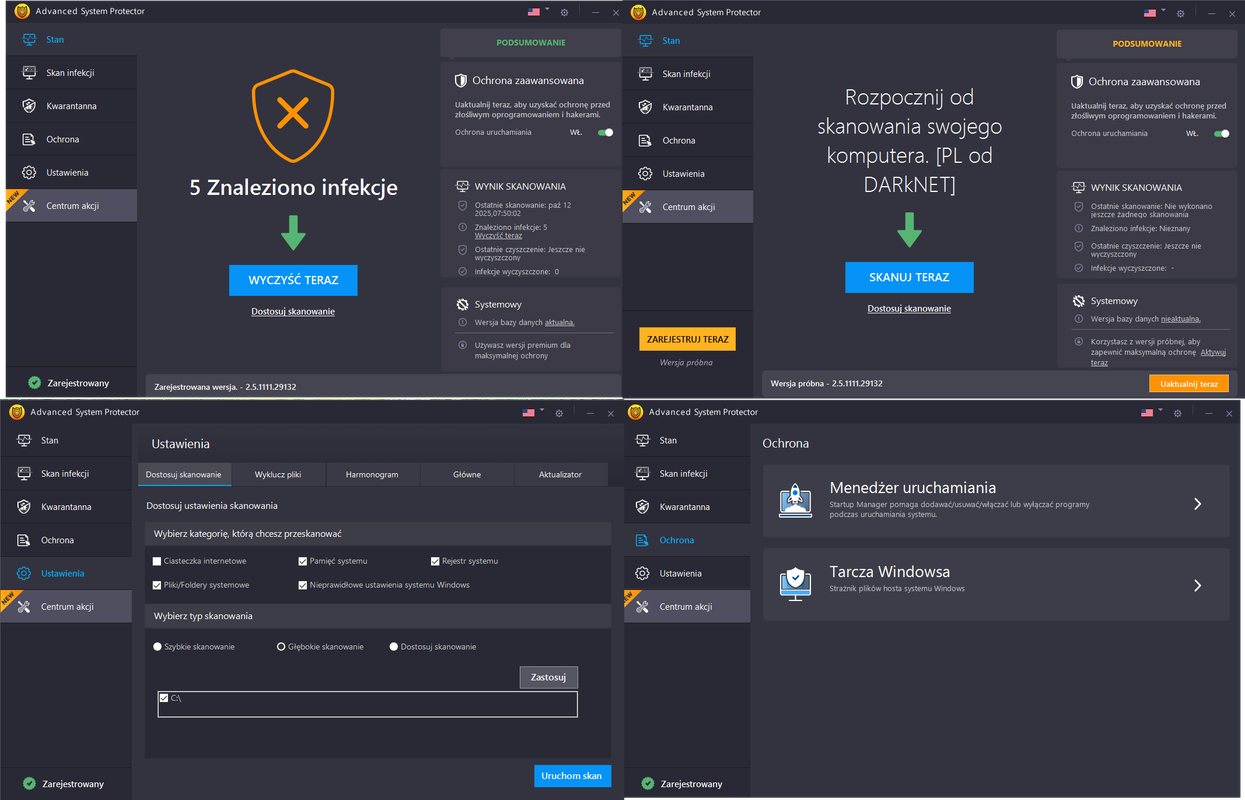Image resolution: width=1245 pixels, height=800 pixels.
Task: Open Ochrona icon in the trial version window sidebar
Action: pyautogui.click(x=645, y=140)
